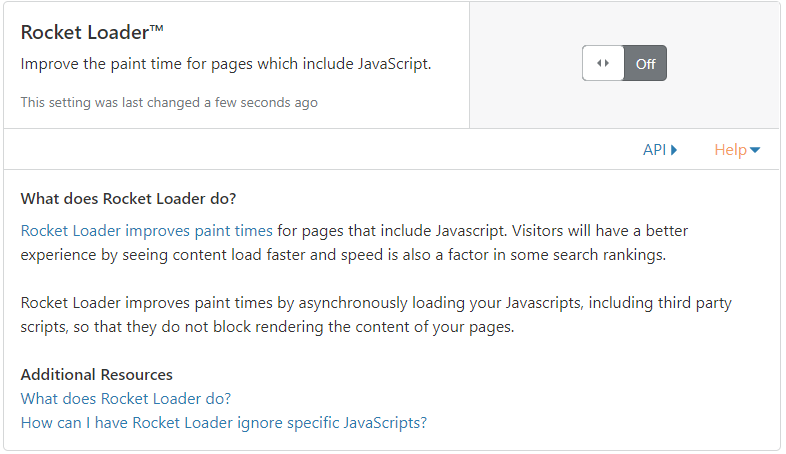Turn on the Rocket Loader switch
The width and height of the screenshot is (786, 454).
[x=624, y=63]
